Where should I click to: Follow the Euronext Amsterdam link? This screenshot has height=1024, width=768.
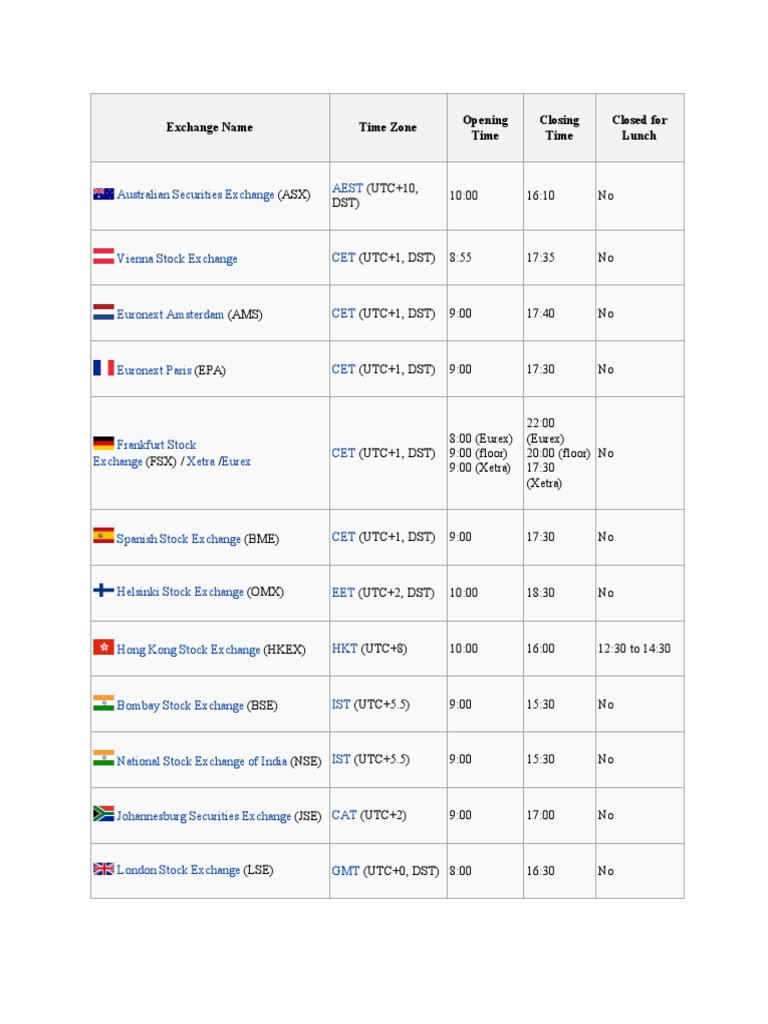point(170,315)
